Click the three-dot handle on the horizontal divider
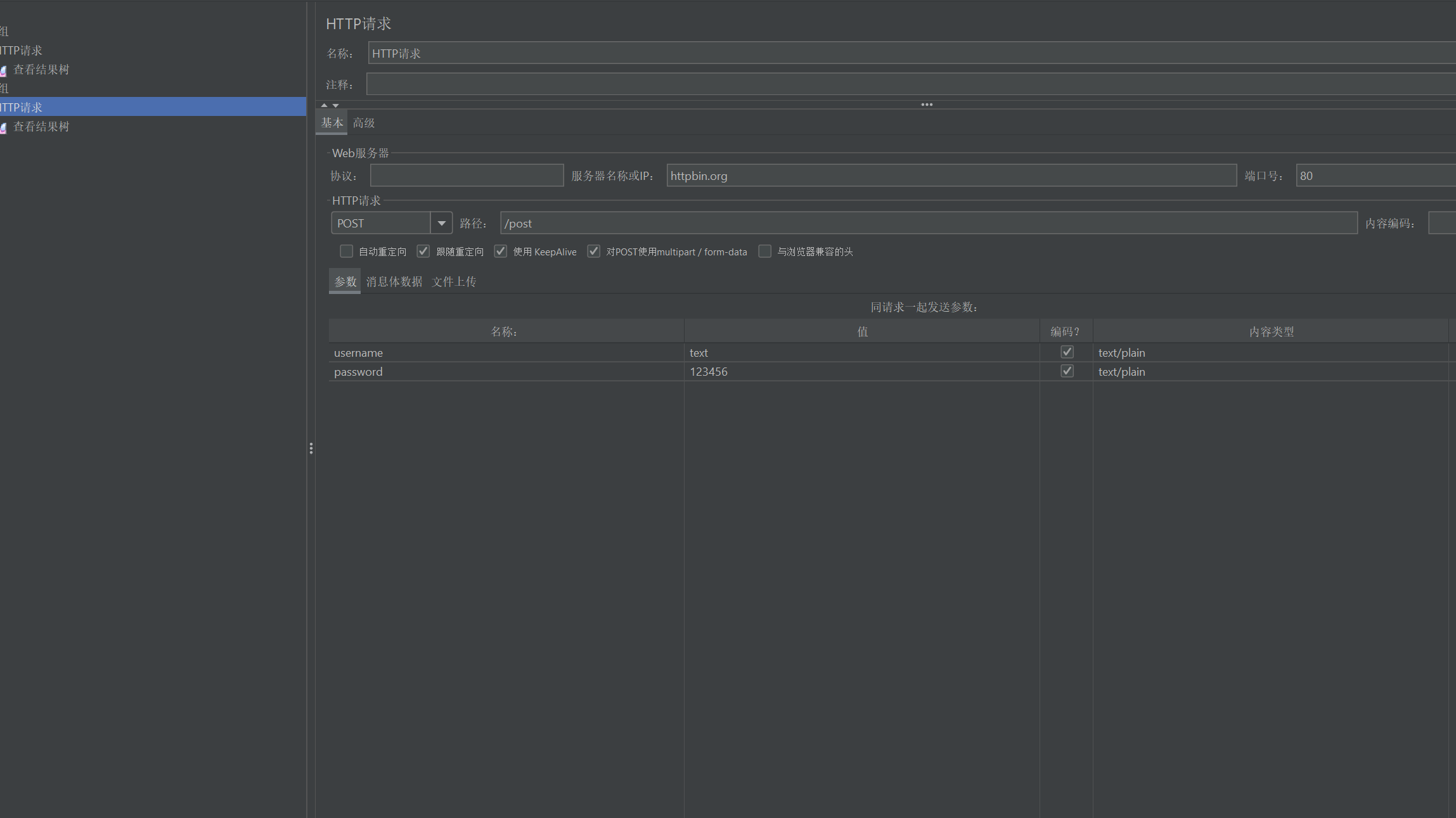Viewport: 1456px width, 818px height. [x=926, y=105]
